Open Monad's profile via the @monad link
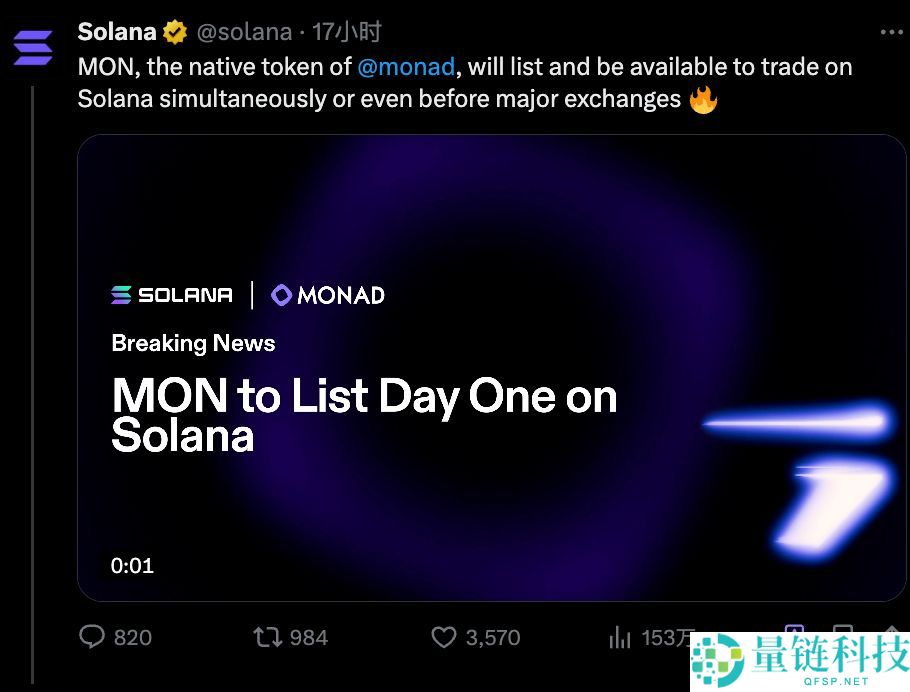This screenshot has height=692, width=910. click(x=407, y=67)
